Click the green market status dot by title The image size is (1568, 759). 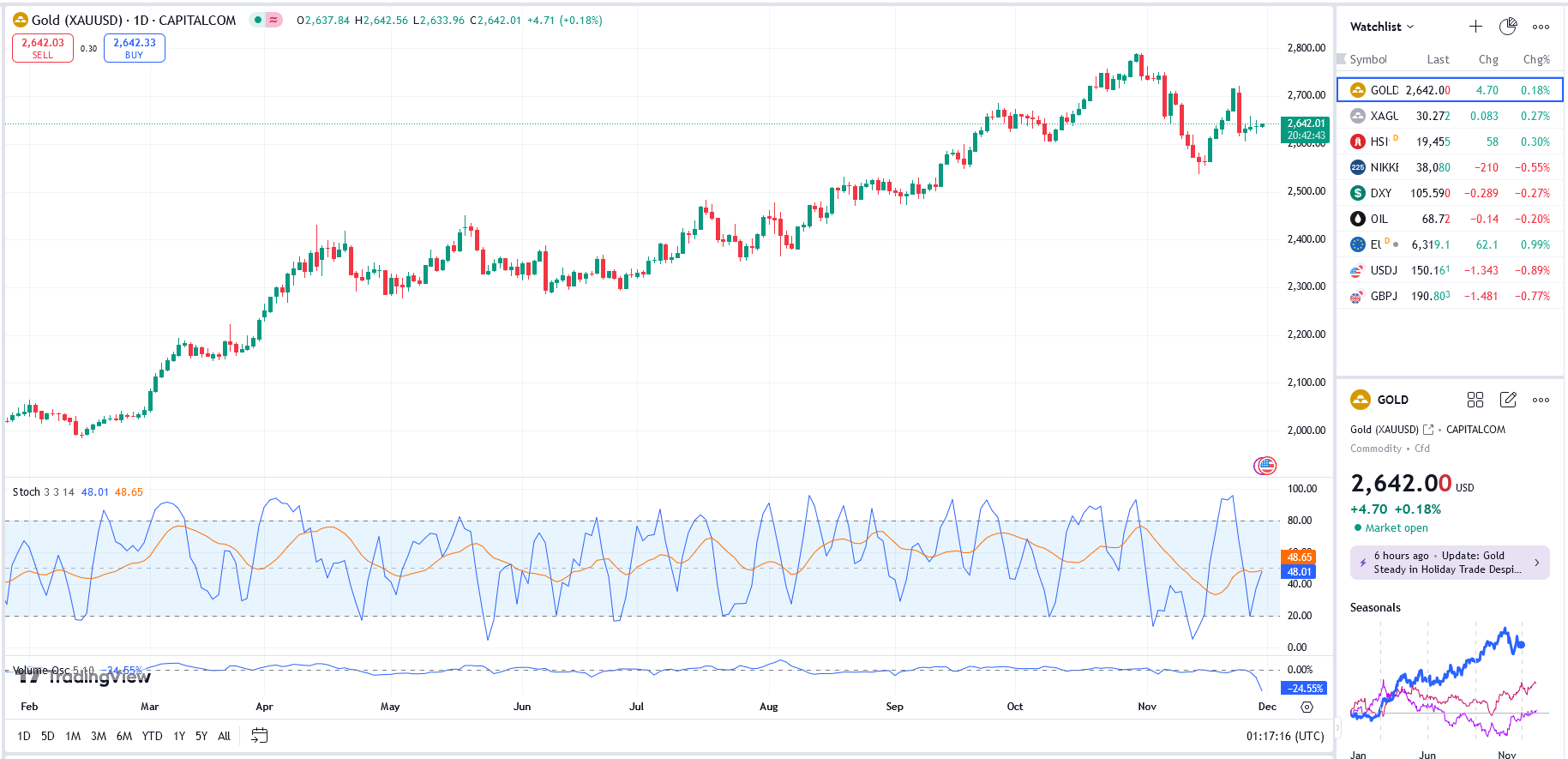257,20
